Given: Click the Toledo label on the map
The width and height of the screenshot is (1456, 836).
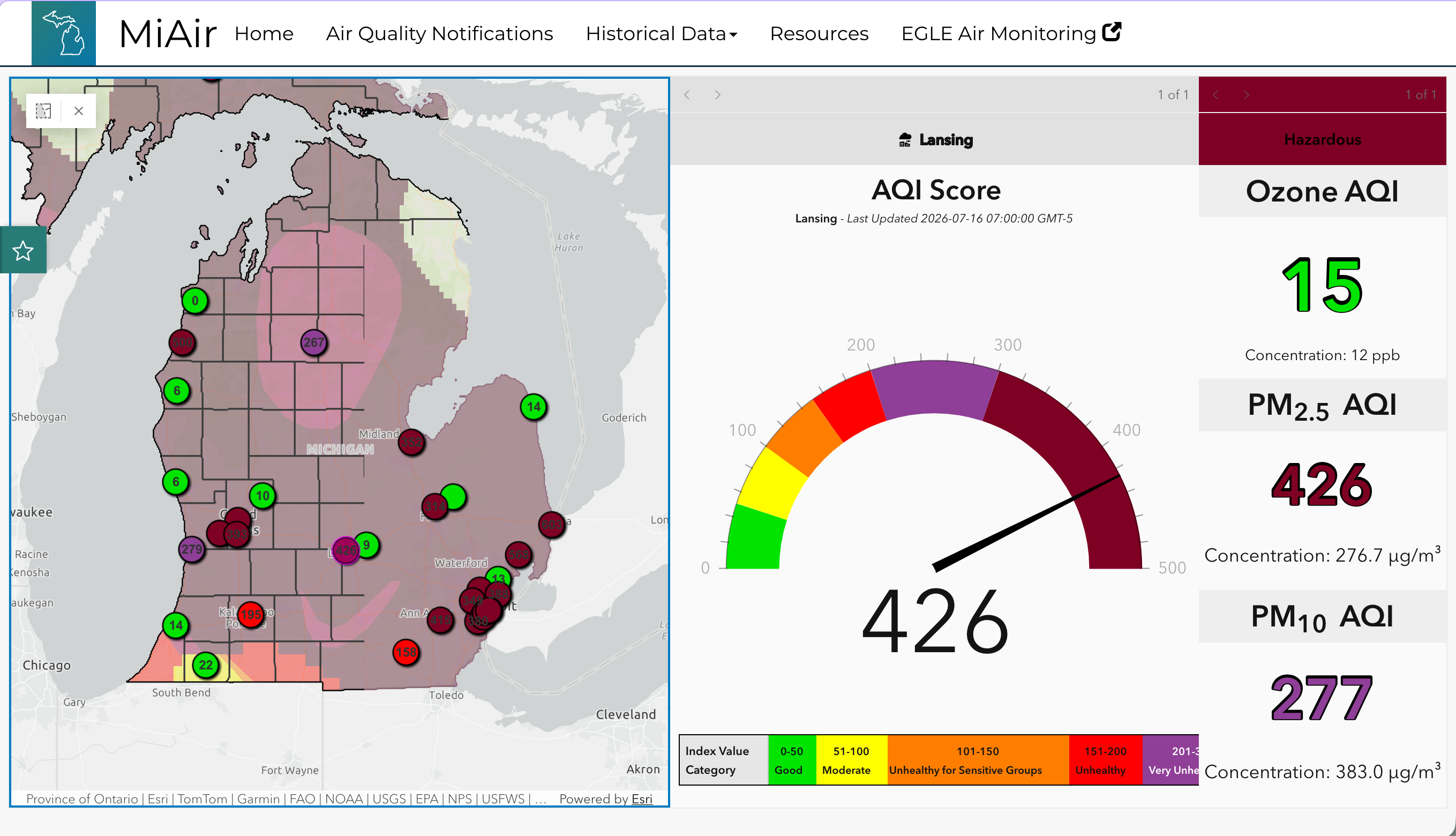Looking at the screenshot, I should click(446, 695).
